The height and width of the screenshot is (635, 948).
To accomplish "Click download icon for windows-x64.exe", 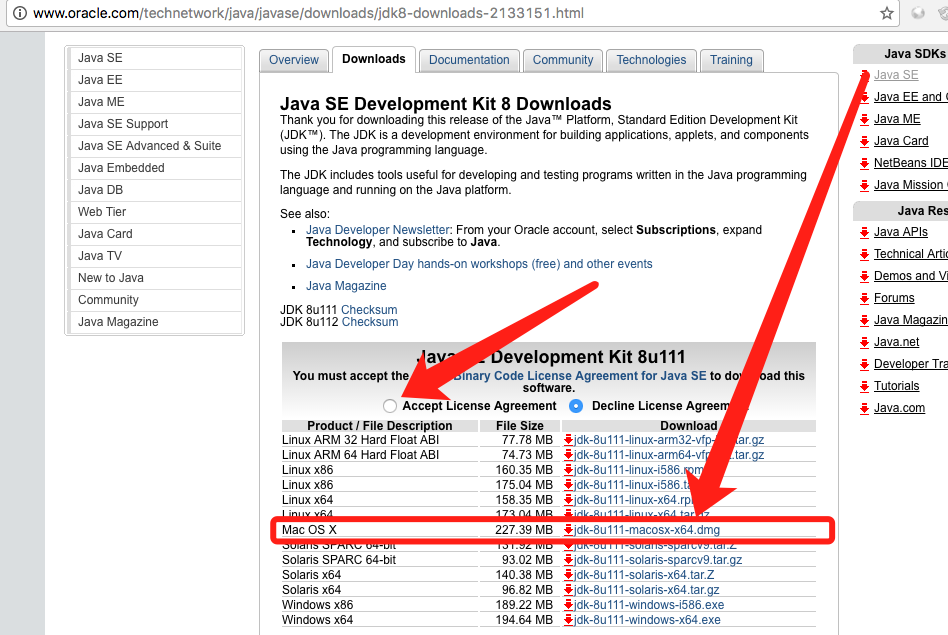I will (x=568, y=620).
